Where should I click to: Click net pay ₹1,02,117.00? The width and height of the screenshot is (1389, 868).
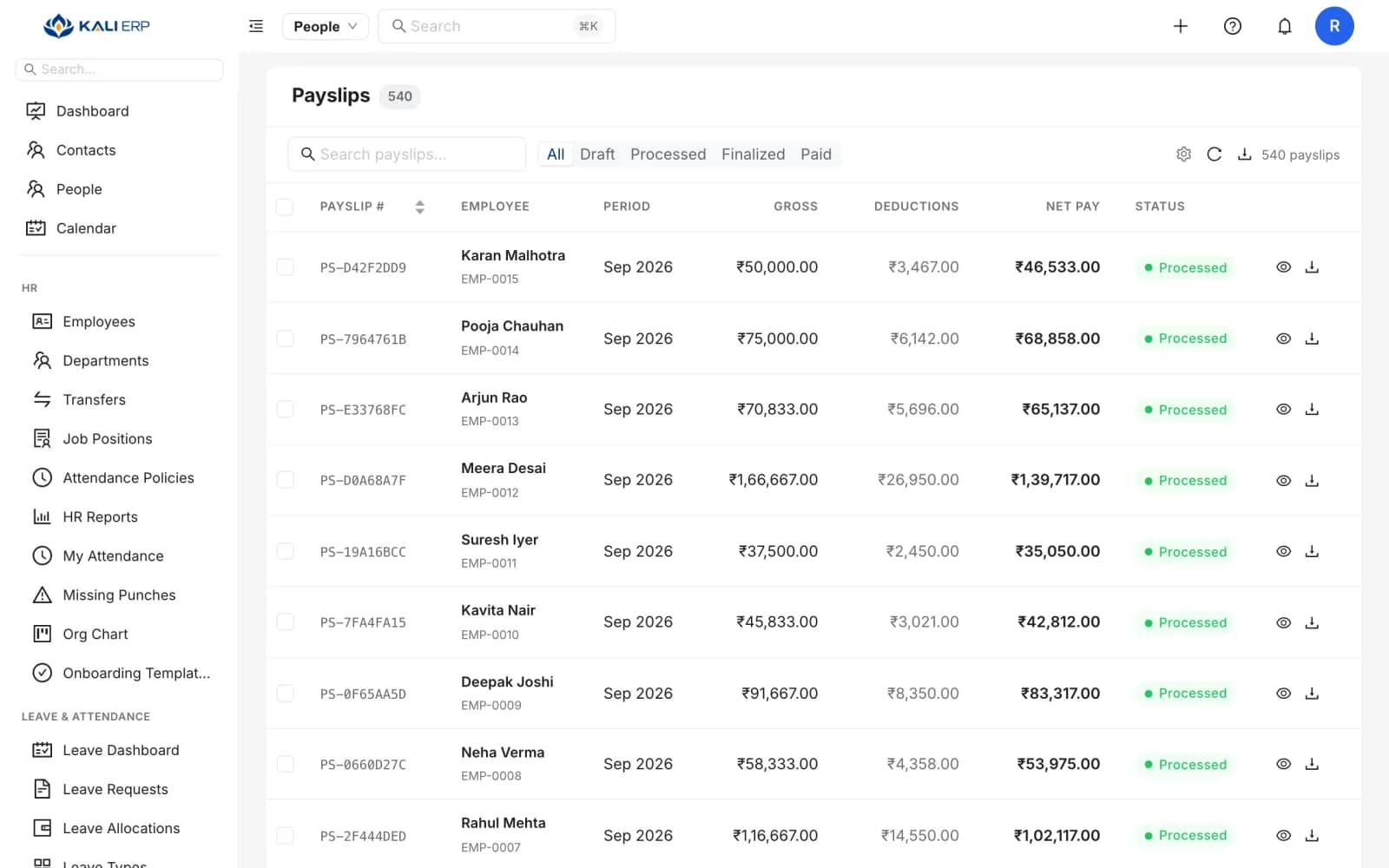click(x=1057, y=835)
